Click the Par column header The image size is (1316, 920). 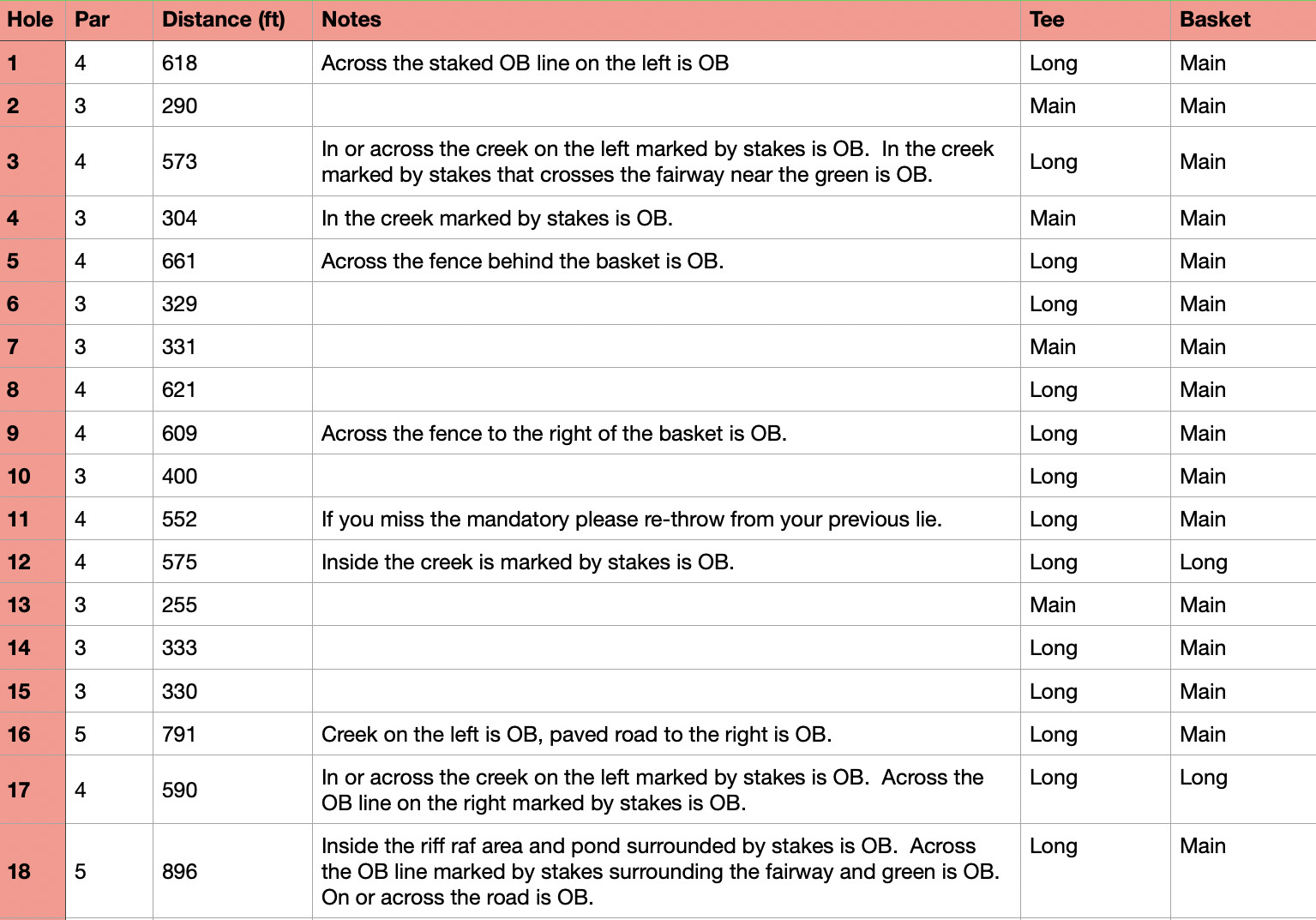[93, 20]
